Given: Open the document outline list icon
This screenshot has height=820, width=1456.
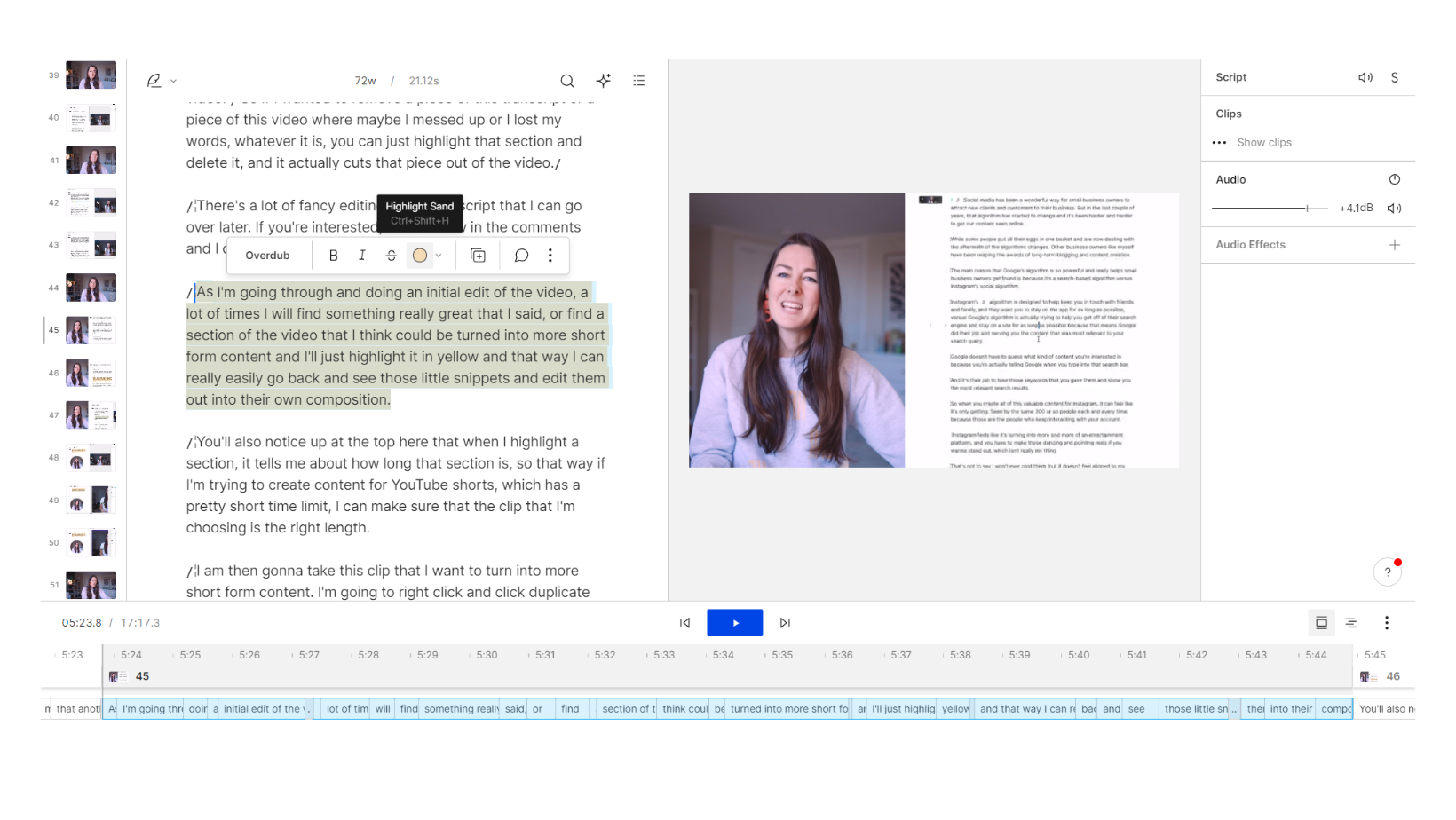Looking at the screenshot, I should click(639, 80).
